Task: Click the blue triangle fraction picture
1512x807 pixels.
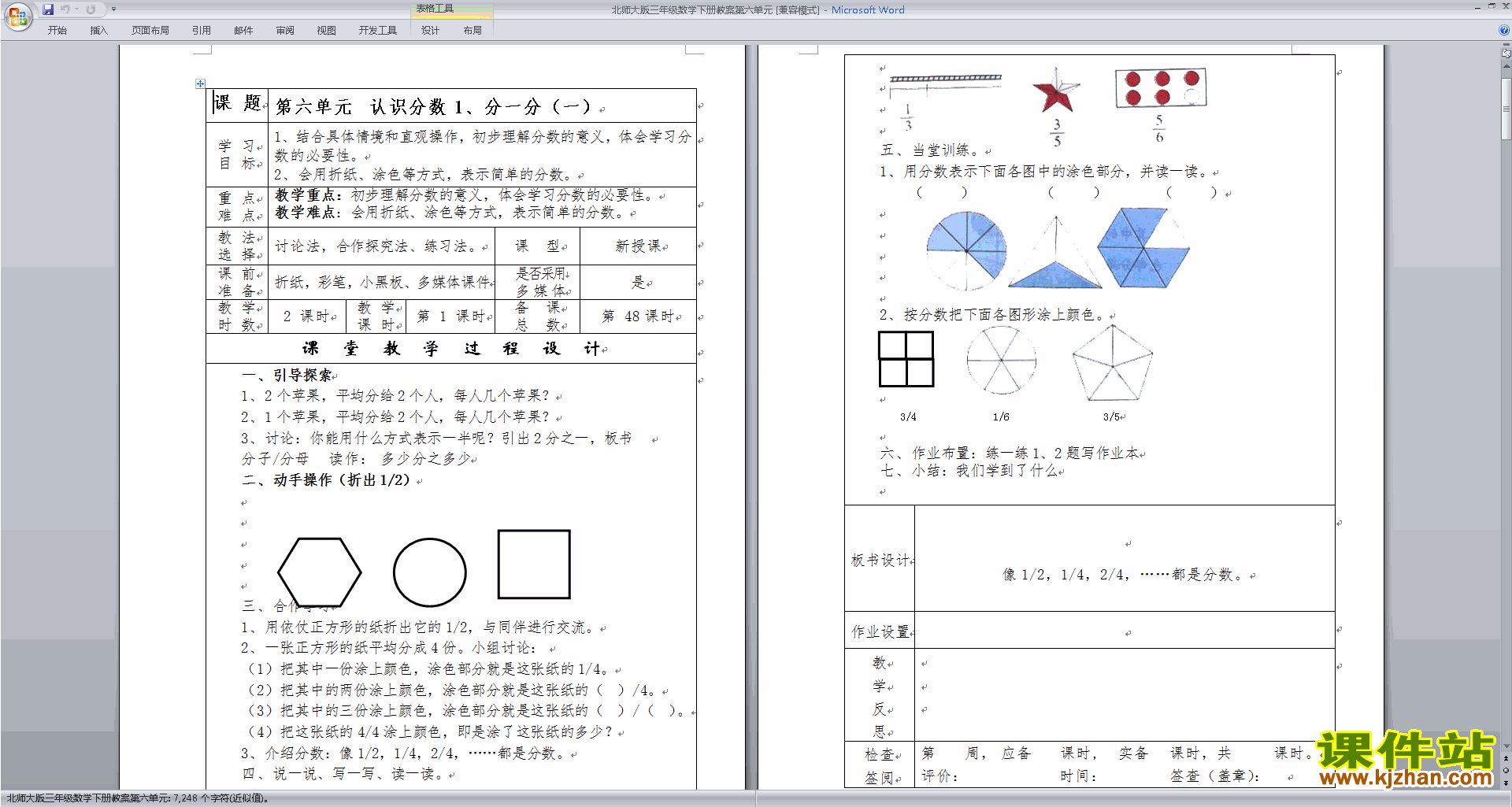Action: [1055, 254]
